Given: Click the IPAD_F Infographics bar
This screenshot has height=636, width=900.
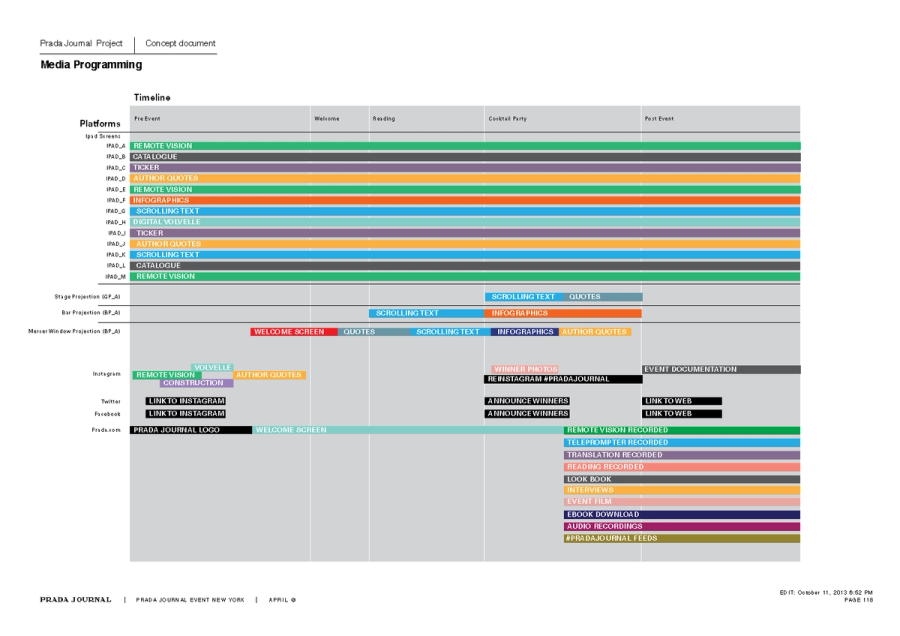Looking at the screenshot, I should [465, 200].
